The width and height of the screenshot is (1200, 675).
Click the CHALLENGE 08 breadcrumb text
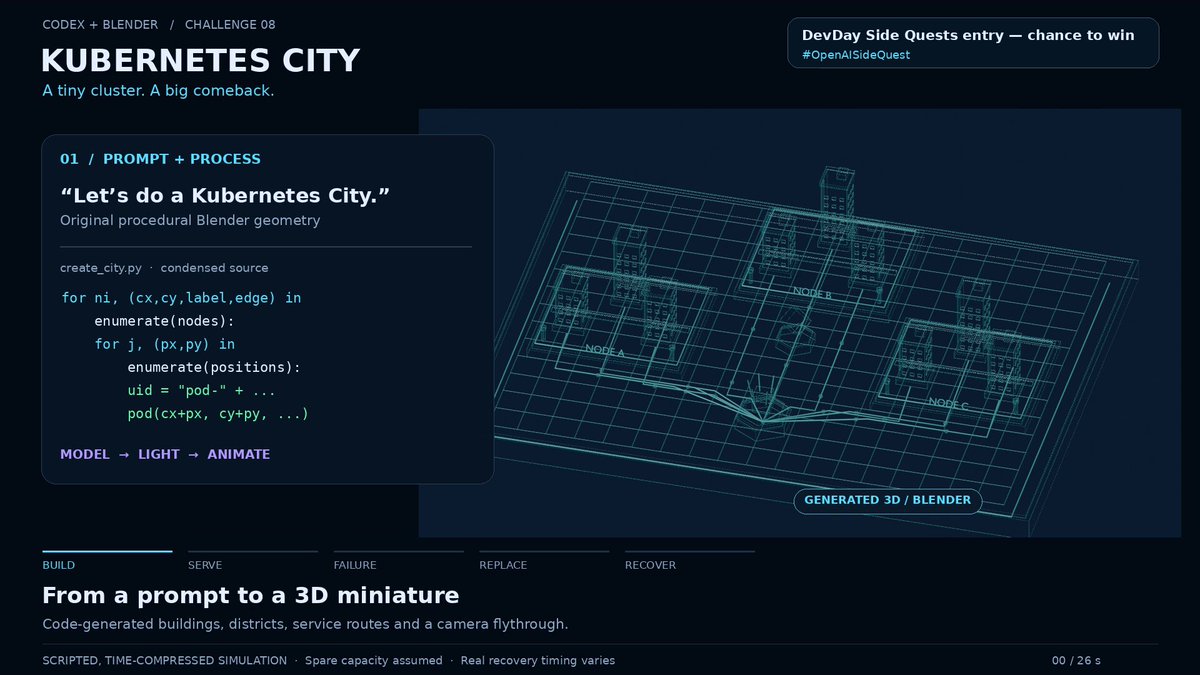click(x=230, y=24)
